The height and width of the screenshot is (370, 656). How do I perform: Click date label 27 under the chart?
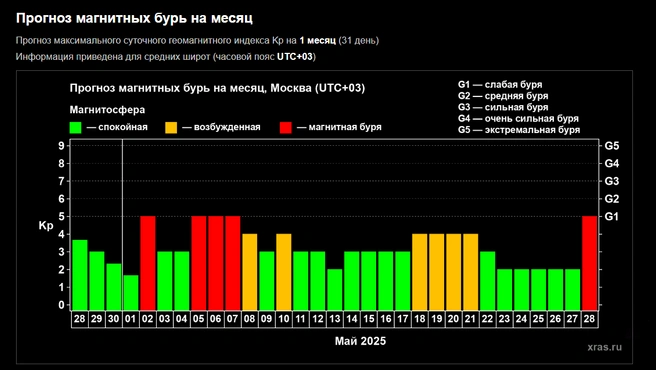573,319
